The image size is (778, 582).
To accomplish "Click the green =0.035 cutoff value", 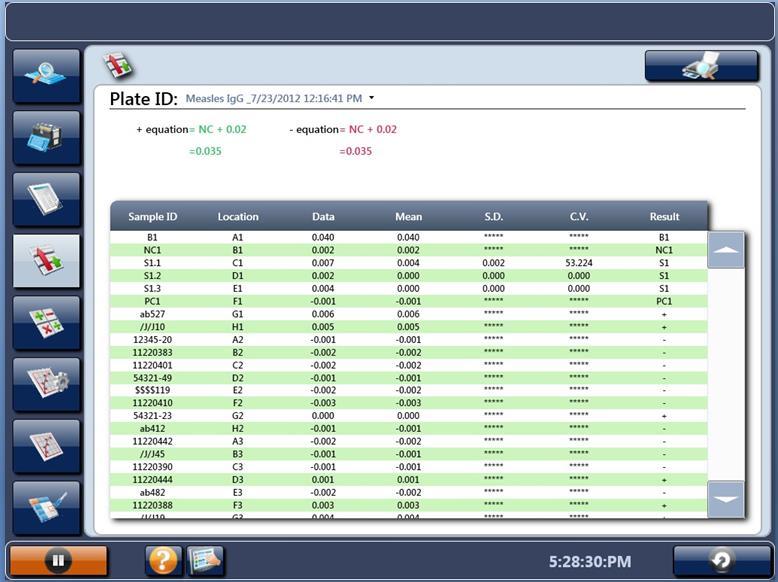I will coord(205,151).
